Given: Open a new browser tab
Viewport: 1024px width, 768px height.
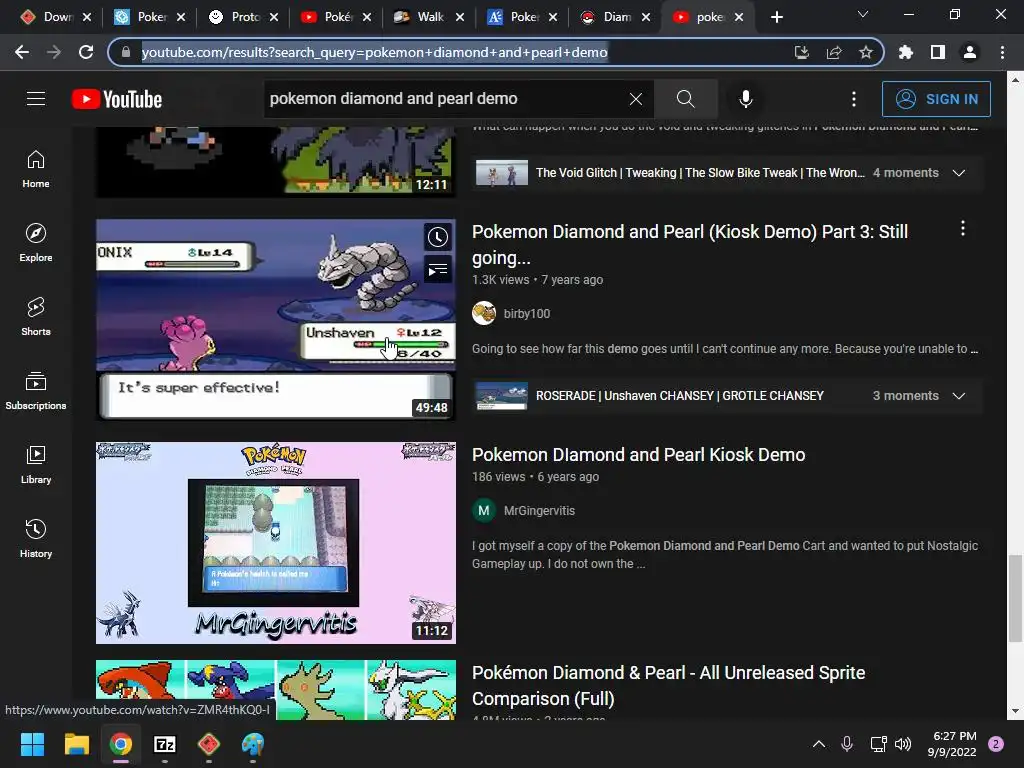Looking at the screenshot, I should pos(776,17).
